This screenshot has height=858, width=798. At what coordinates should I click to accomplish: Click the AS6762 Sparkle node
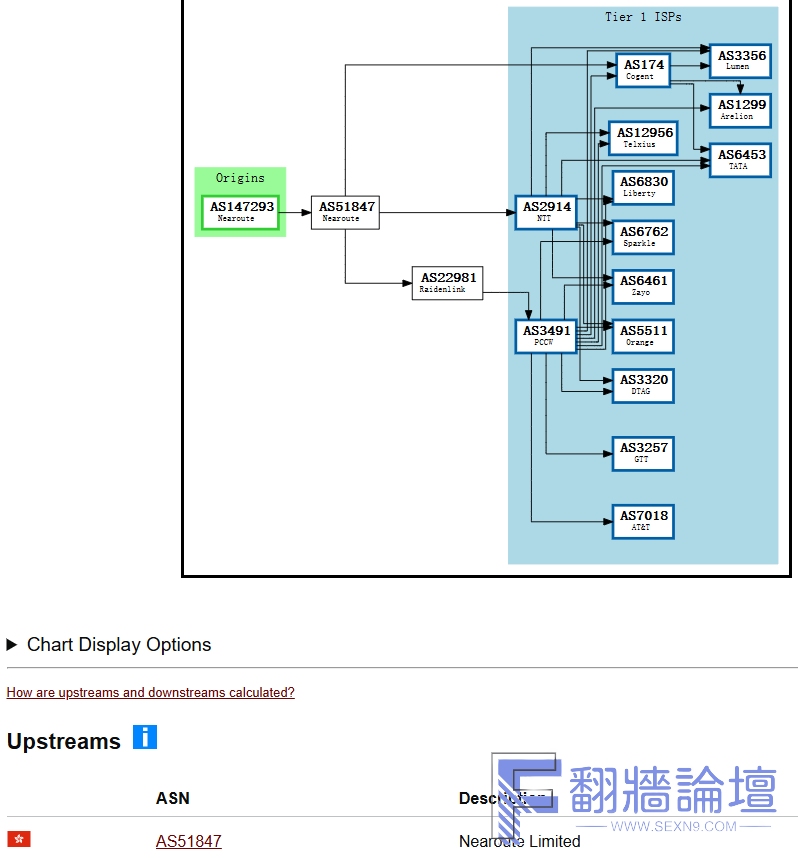(642, 237)
